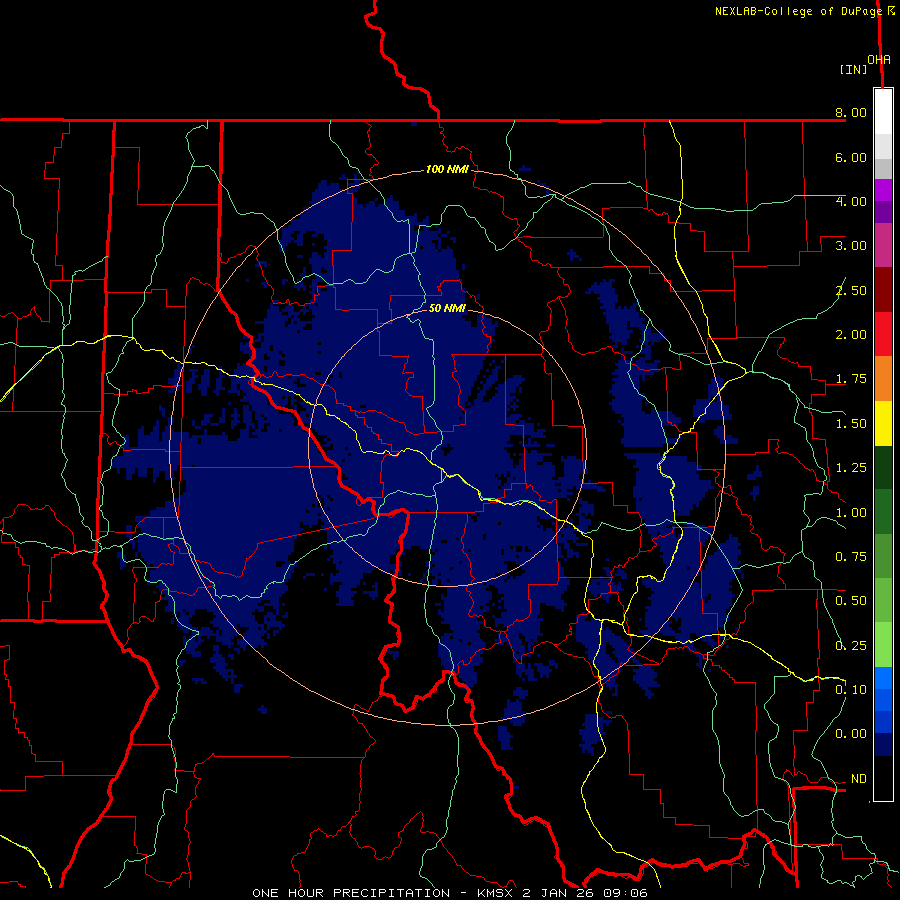900x900 pixels.
Task: Pick the pink legend swatch beside 3.00
Action: click(x=883, y=246)
